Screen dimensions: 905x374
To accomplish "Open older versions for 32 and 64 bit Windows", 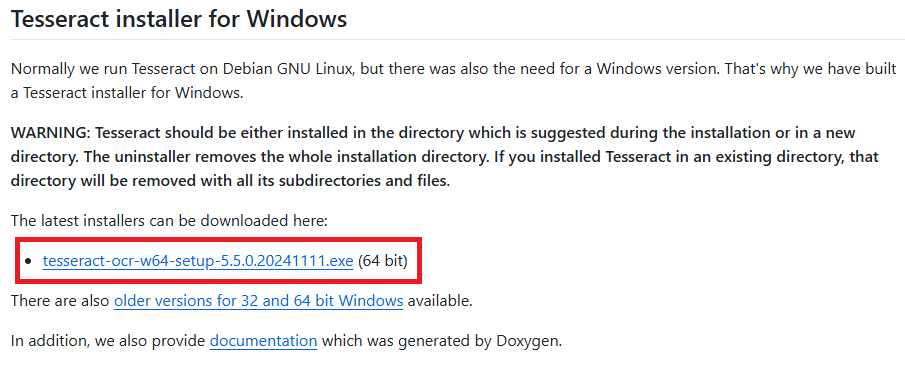I will (x=258, y=301).
